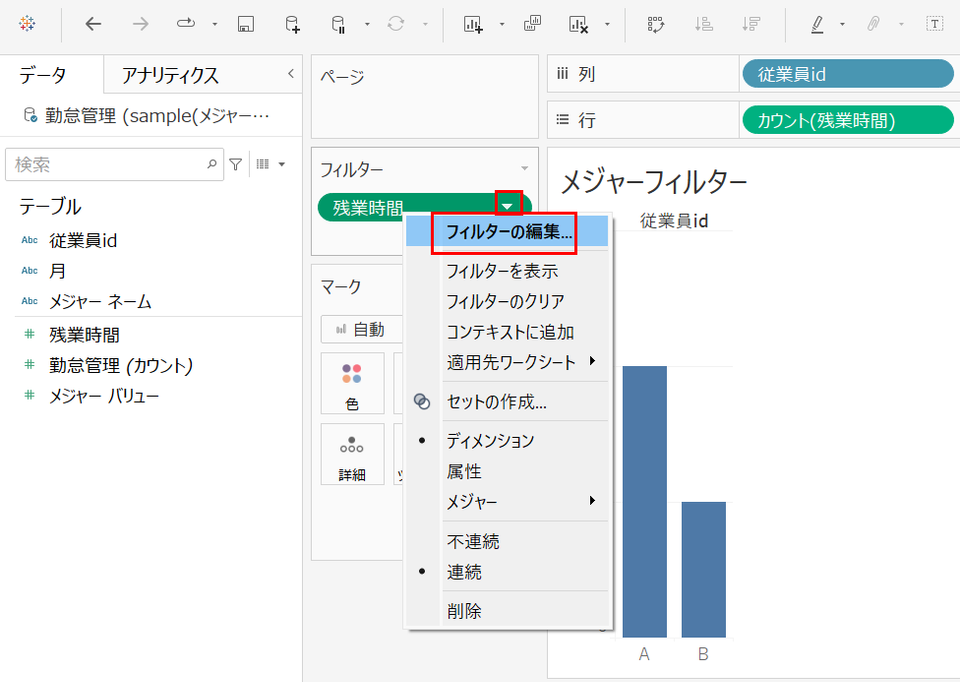Click the 色 color marks card

(x=352, y=384)
